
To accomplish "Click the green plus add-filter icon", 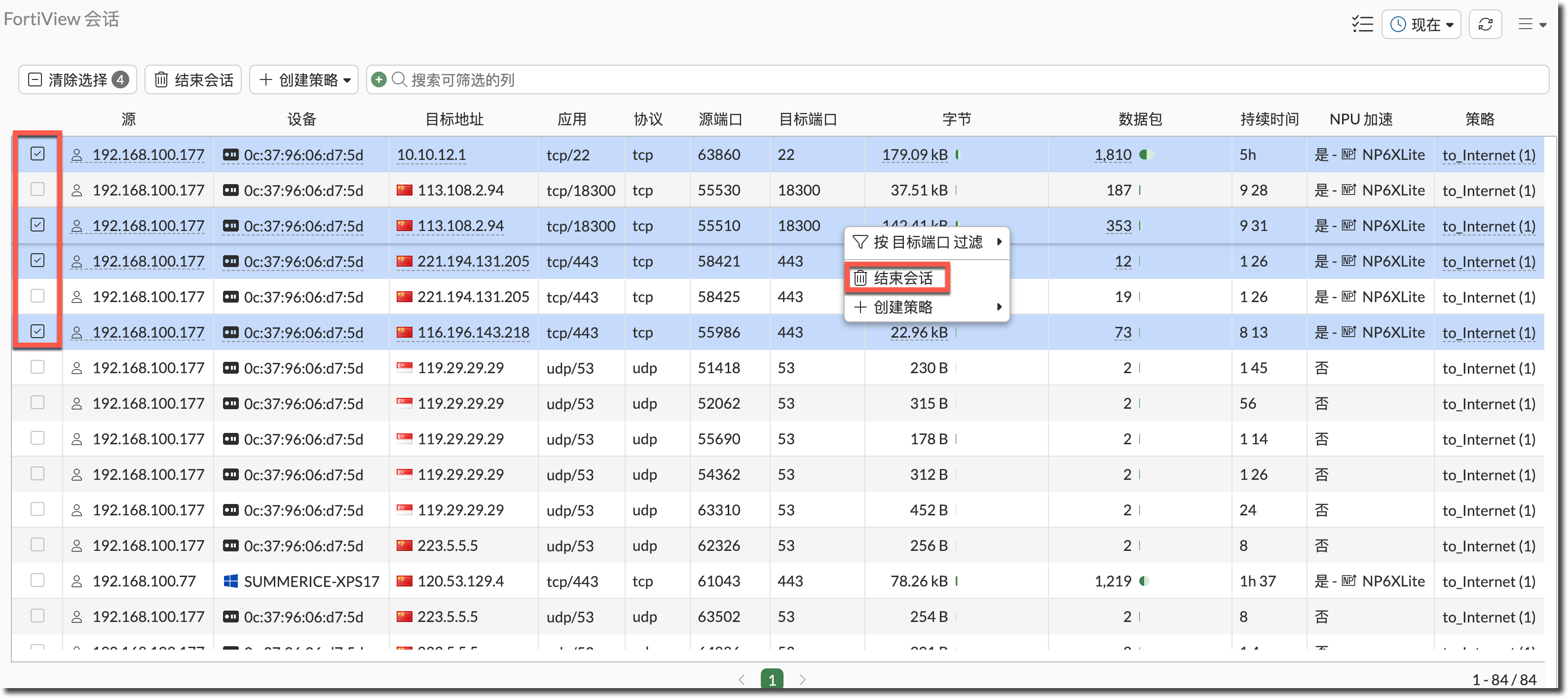I will coord(378,80).
